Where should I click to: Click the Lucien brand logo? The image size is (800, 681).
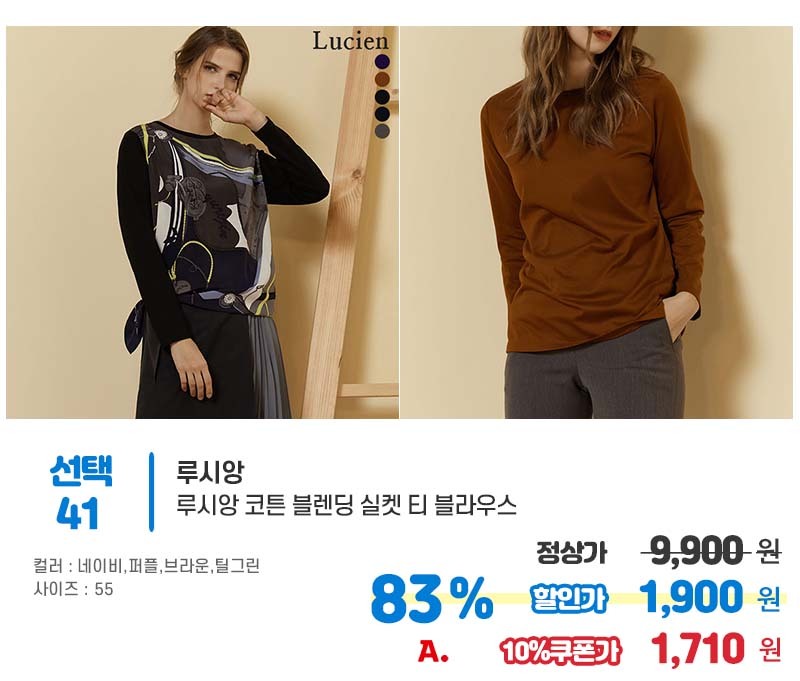click(351, 41)
